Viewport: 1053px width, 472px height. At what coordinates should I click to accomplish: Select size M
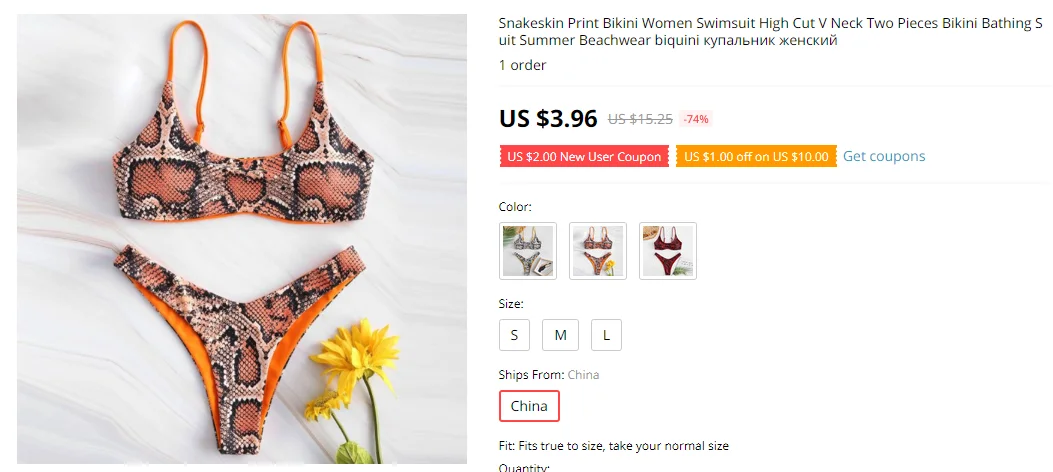(560, 335)
